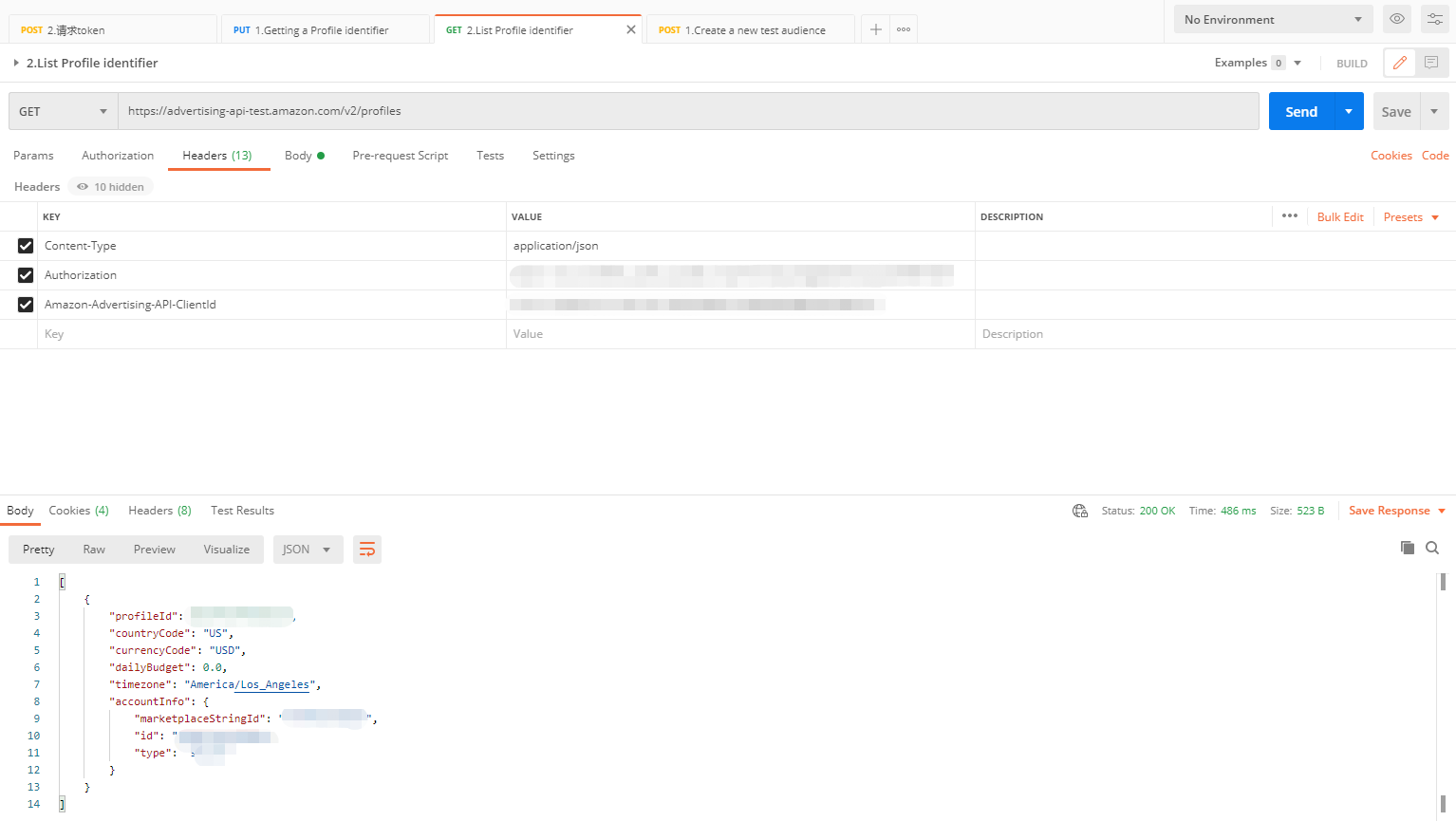Open the No Environment dropdown

tap(1272, 18)
